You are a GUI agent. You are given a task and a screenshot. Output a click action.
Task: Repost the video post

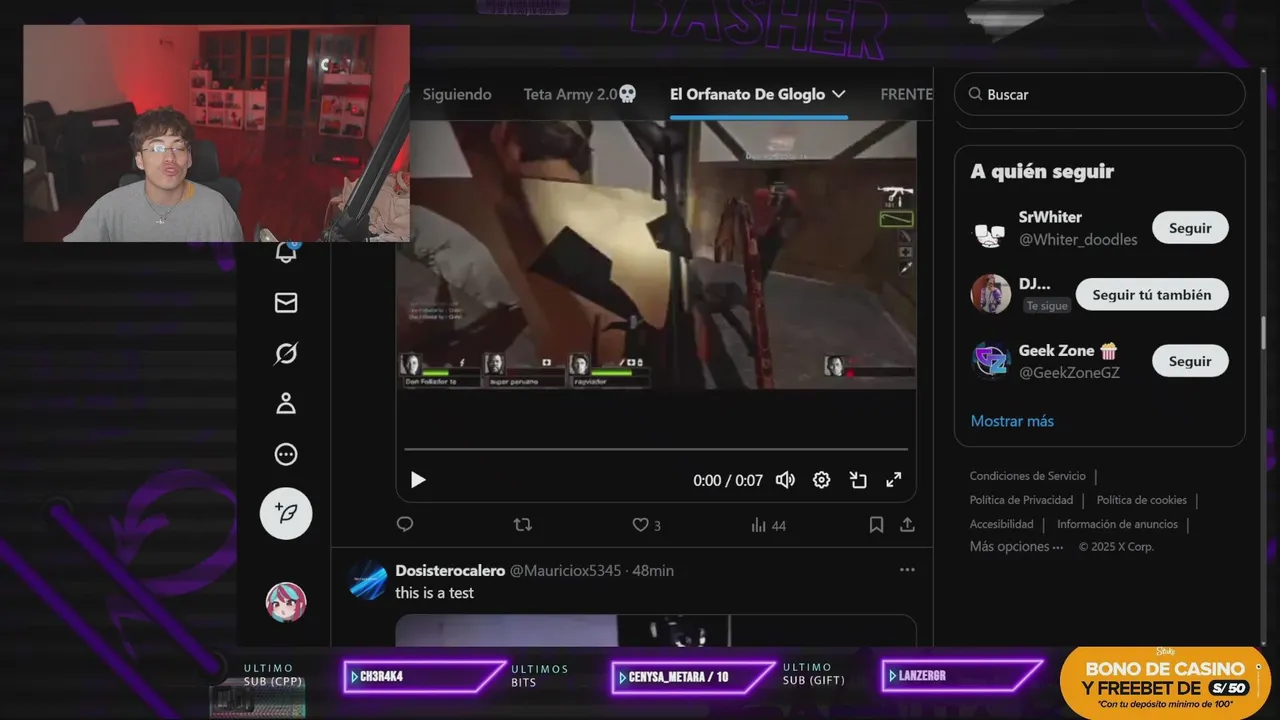click(522, 524)
